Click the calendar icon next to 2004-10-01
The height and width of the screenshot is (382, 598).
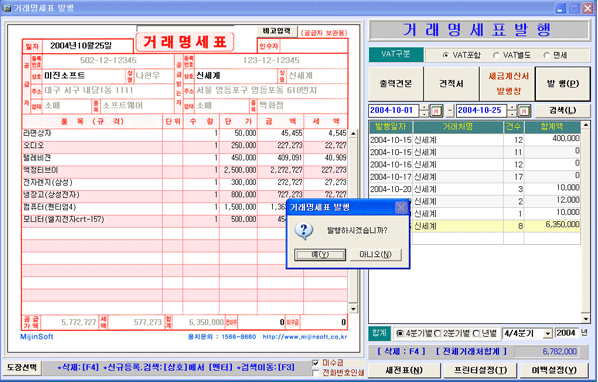click(436, 111)
